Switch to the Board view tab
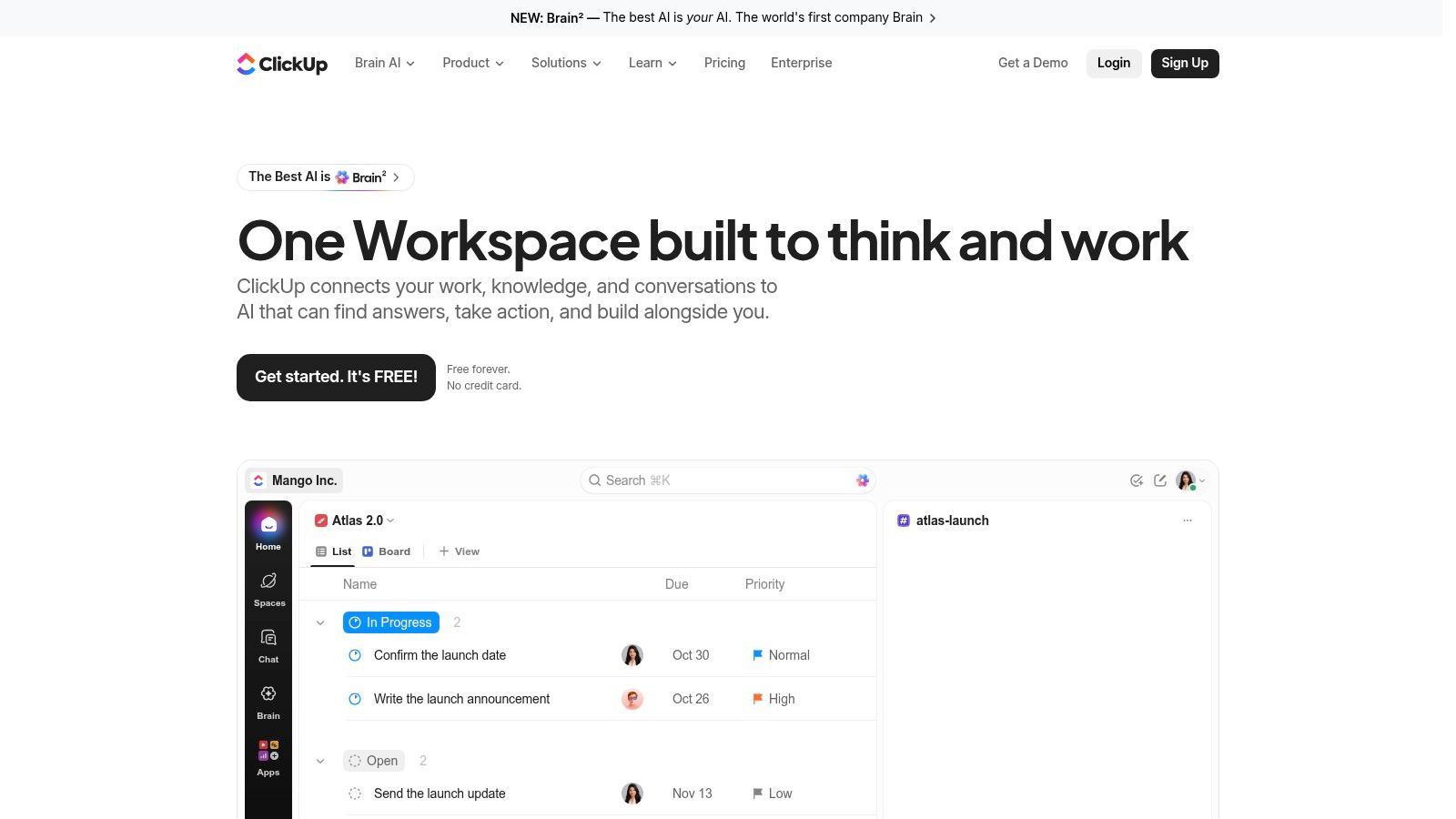The width and height of the screenshot is (1456, 819). (x=387, y=551)
